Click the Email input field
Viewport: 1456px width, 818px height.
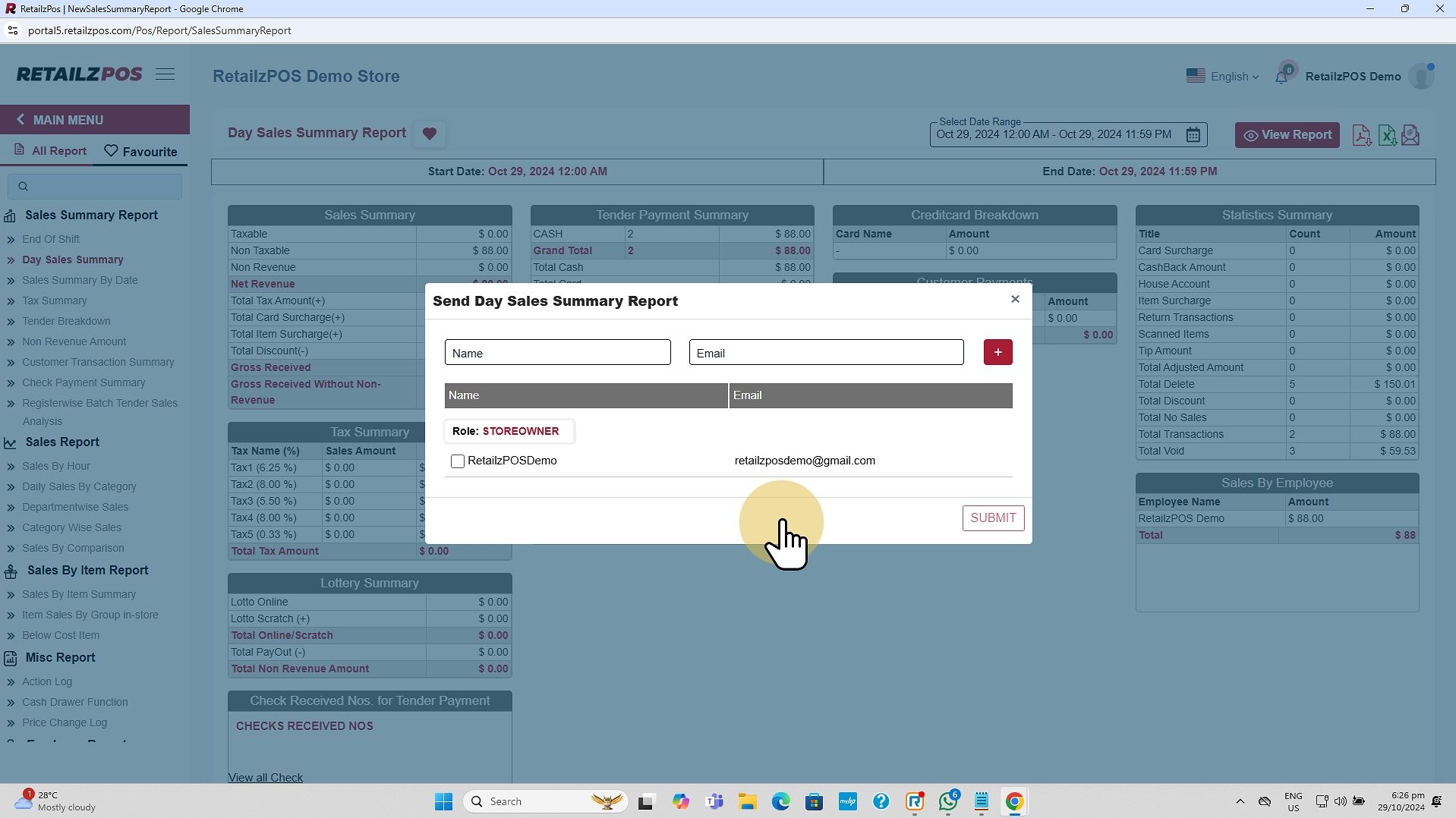click(x=826, y=353)
